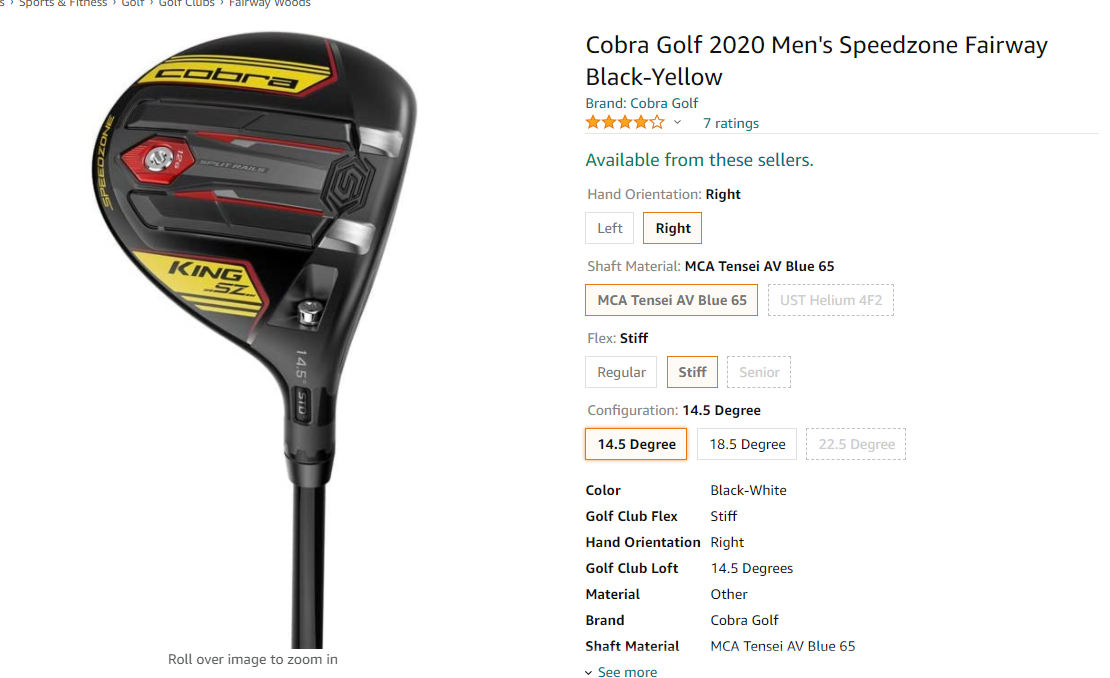Image resolution: width=1110 pixels, height=678 pixels.
Task: Choose the 14.5 Degree configuration
Action: click(636, 444)
